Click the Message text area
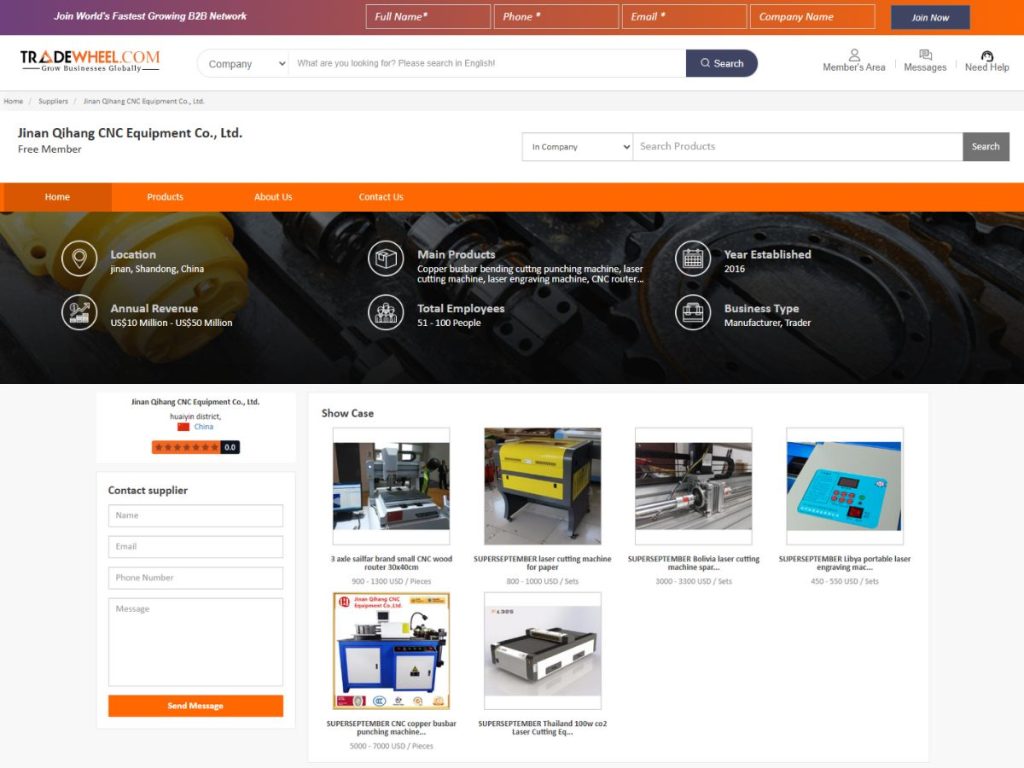 tap(195, 642)
